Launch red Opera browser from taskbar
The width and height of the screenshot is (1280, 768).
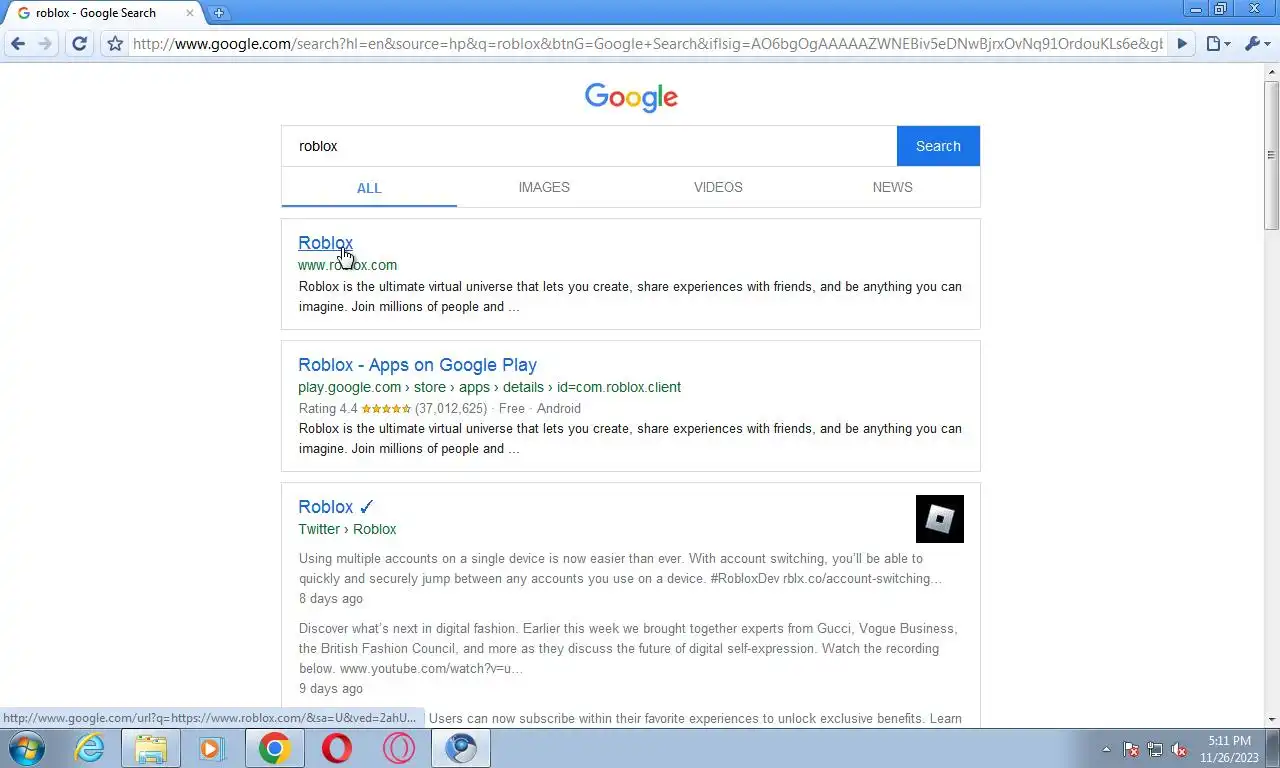pos(336,748)
